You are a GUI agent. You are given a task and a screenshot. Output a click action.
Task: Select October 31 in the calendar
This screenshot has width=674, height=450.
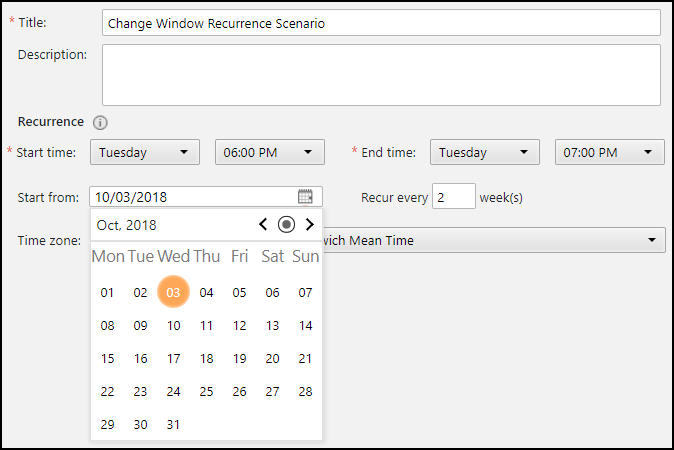(x=174, y=425)
